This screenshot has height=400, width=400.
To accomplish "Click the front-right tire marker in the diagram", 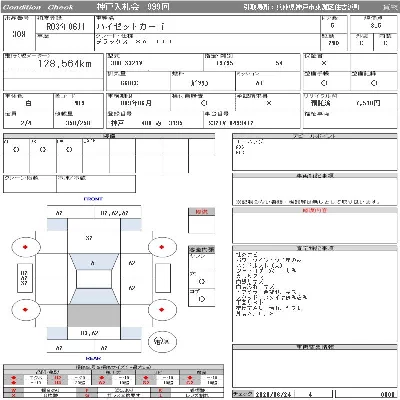I will 162,247.
